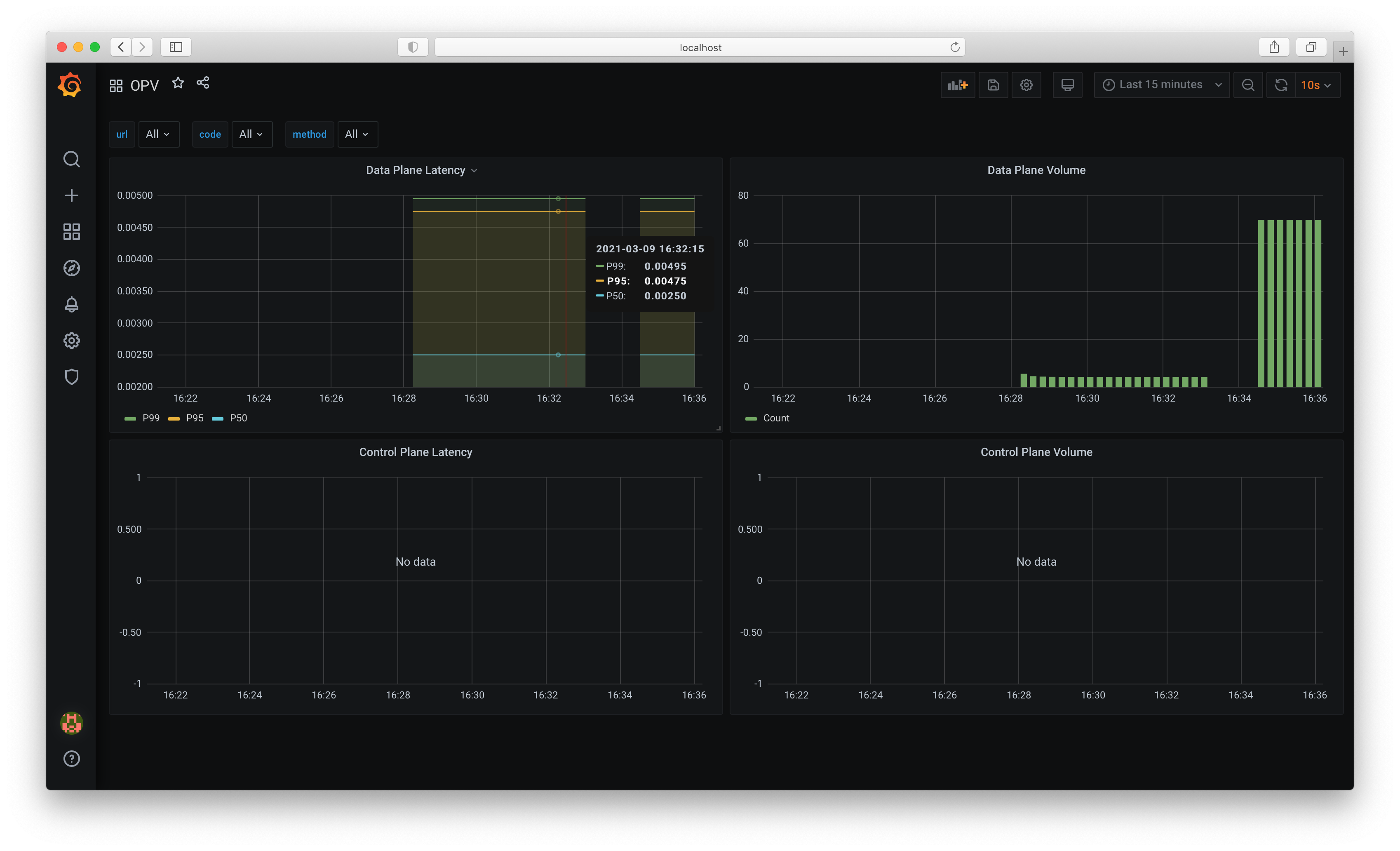Viewport: 1400px width, 851px height.
Task: Click the Control Plane Latency panel title
Action: (x=415, y=452)
